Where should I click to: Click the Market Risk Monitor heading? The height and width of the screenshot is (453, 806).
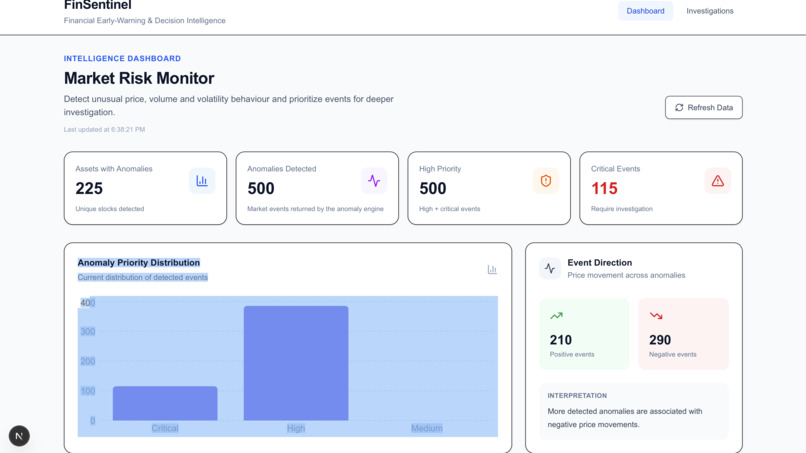139,78
